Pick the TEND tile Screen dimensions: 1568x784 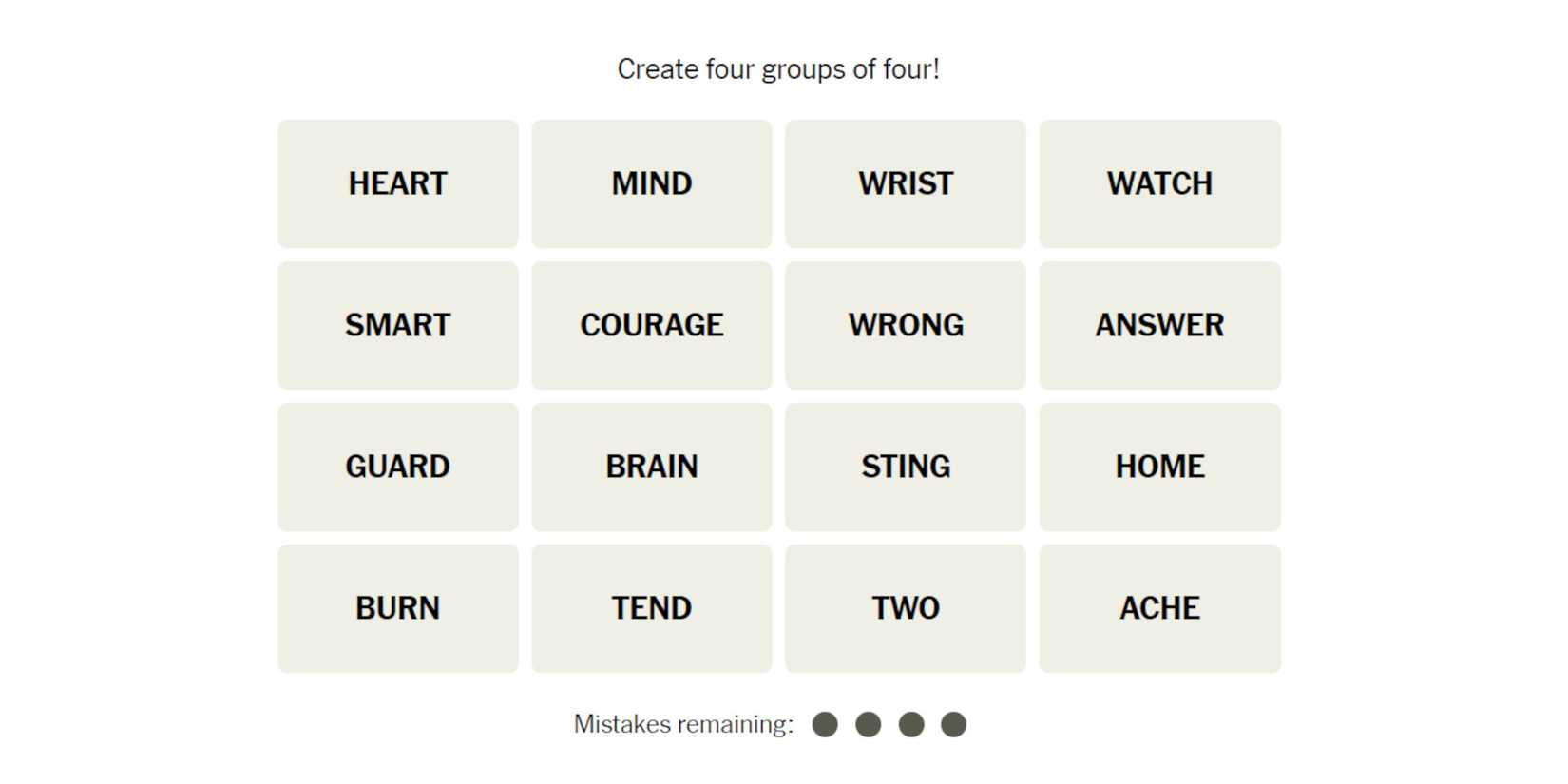pyautogui.click(x=652, y=608)
